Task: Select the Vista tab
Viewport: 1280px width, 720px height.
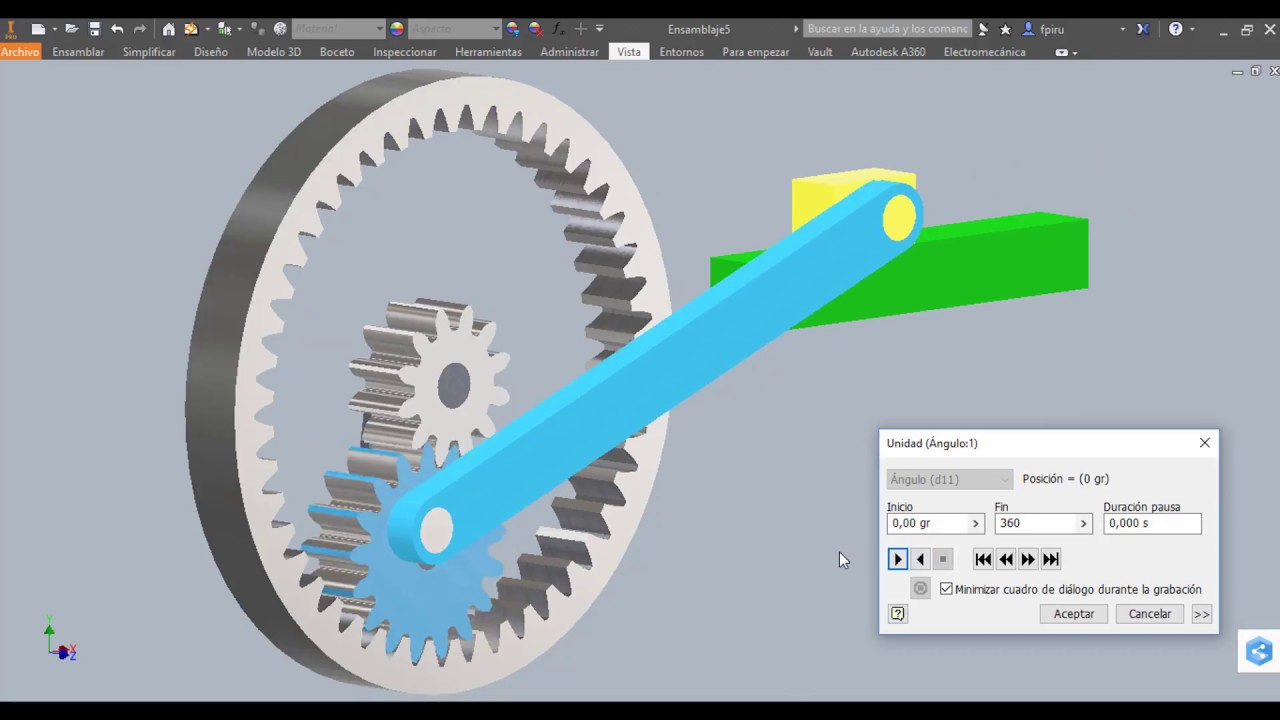Action: (x=629, y=52)
